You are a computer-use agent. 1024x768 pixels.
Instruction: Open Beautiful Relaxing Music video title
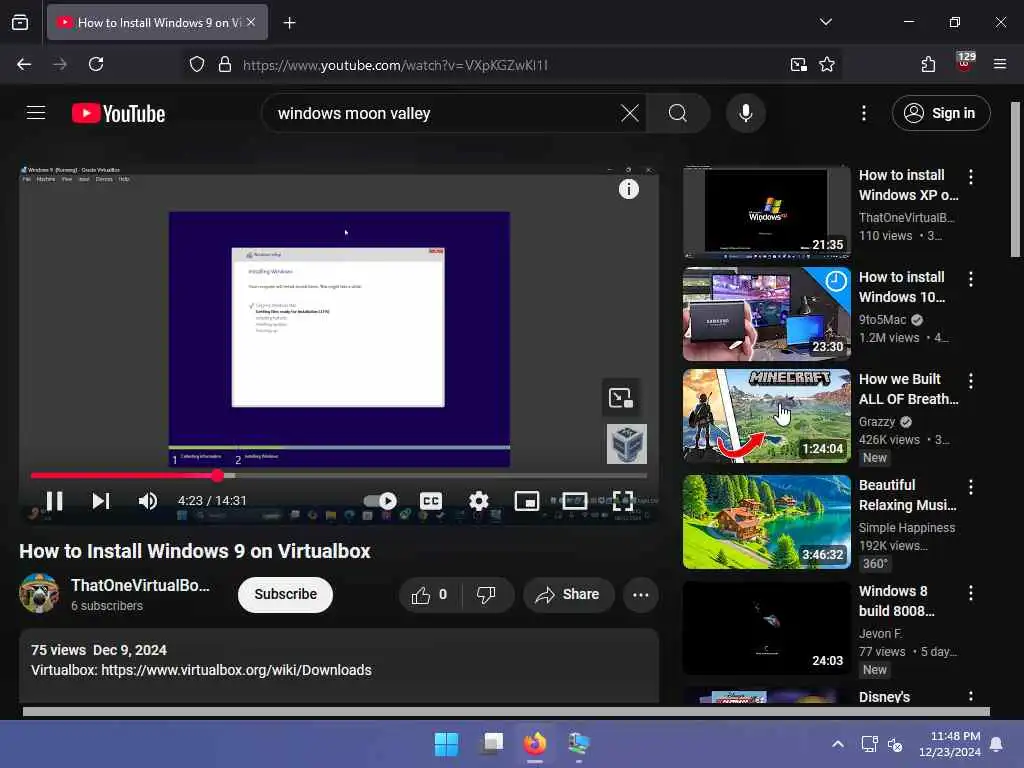coord(907,495)
